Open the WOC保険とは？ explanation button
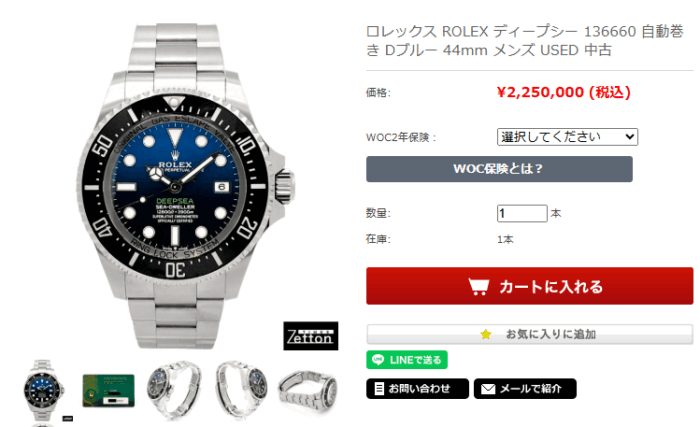 tap(499, 169)
